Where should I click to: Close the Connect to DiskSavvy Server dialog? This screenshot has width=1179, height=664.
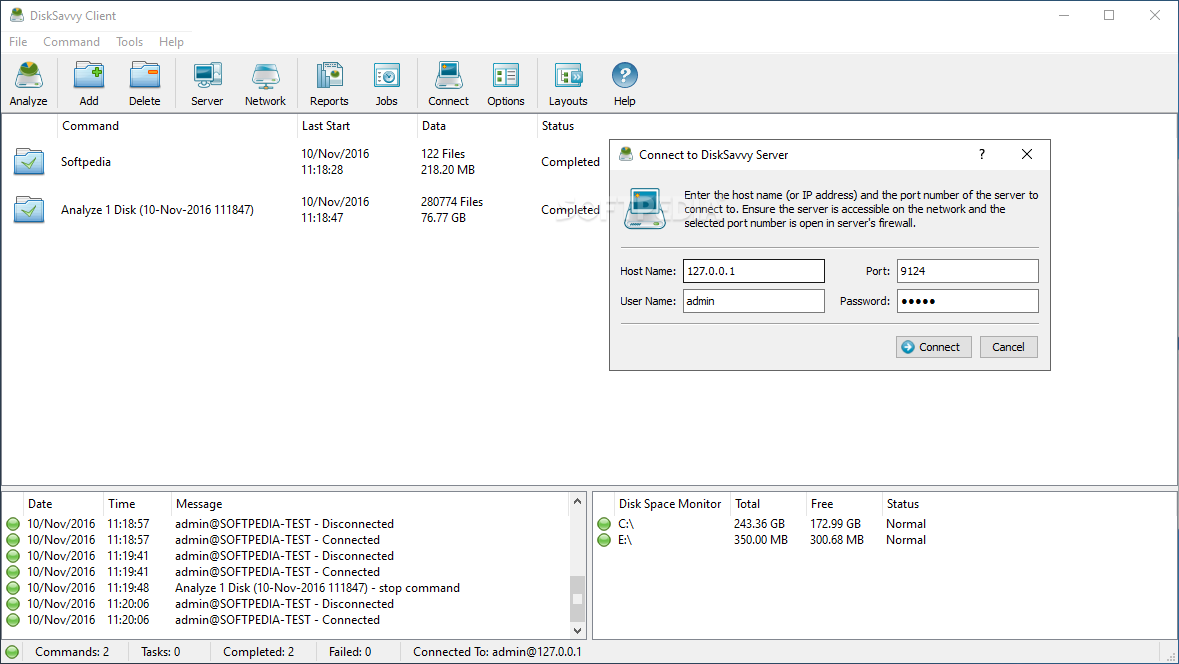pyautogui.click(x=1027, y=154)
